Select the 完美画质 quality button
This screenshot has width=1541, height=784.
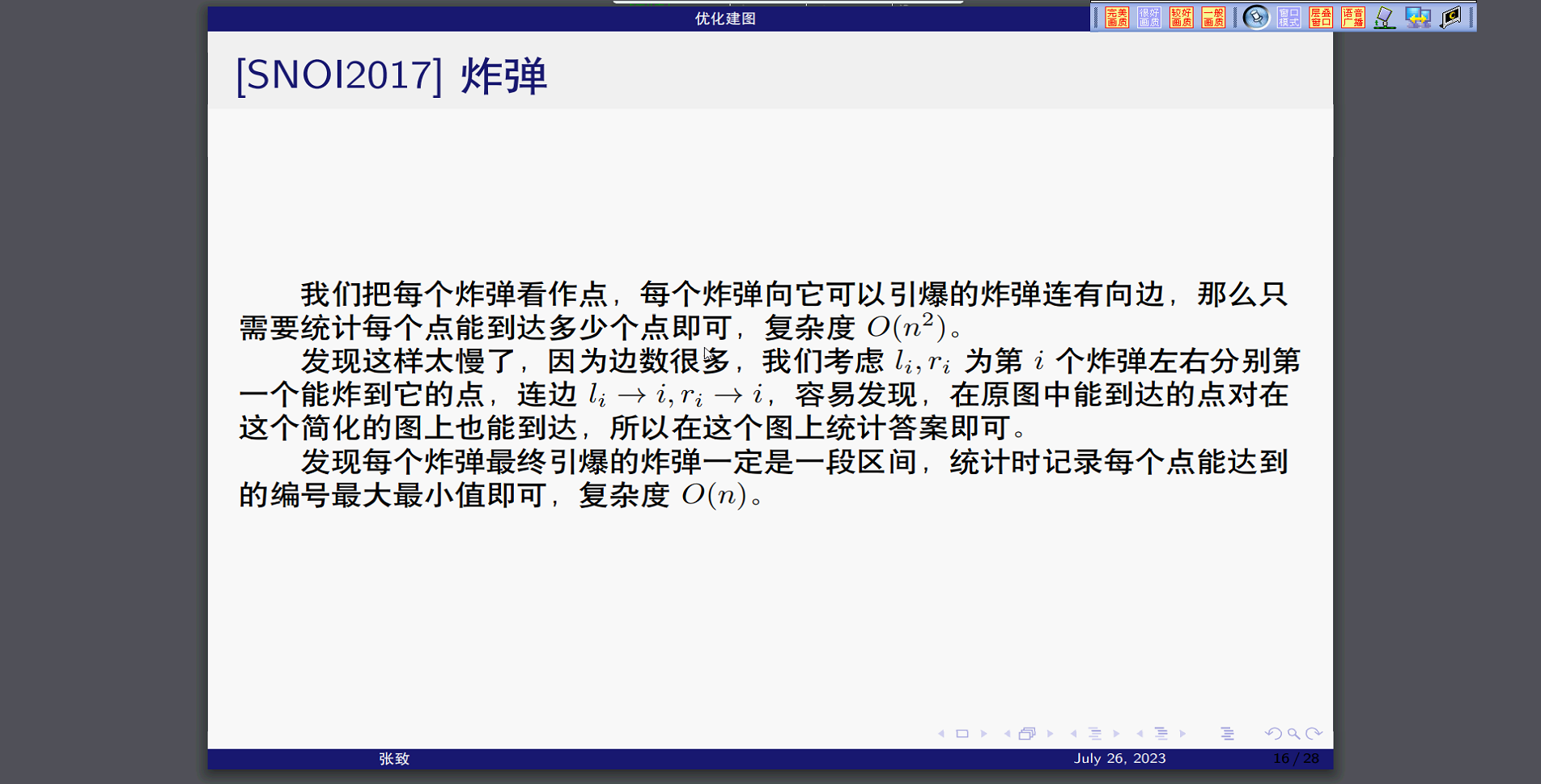tap(1117, 17)
